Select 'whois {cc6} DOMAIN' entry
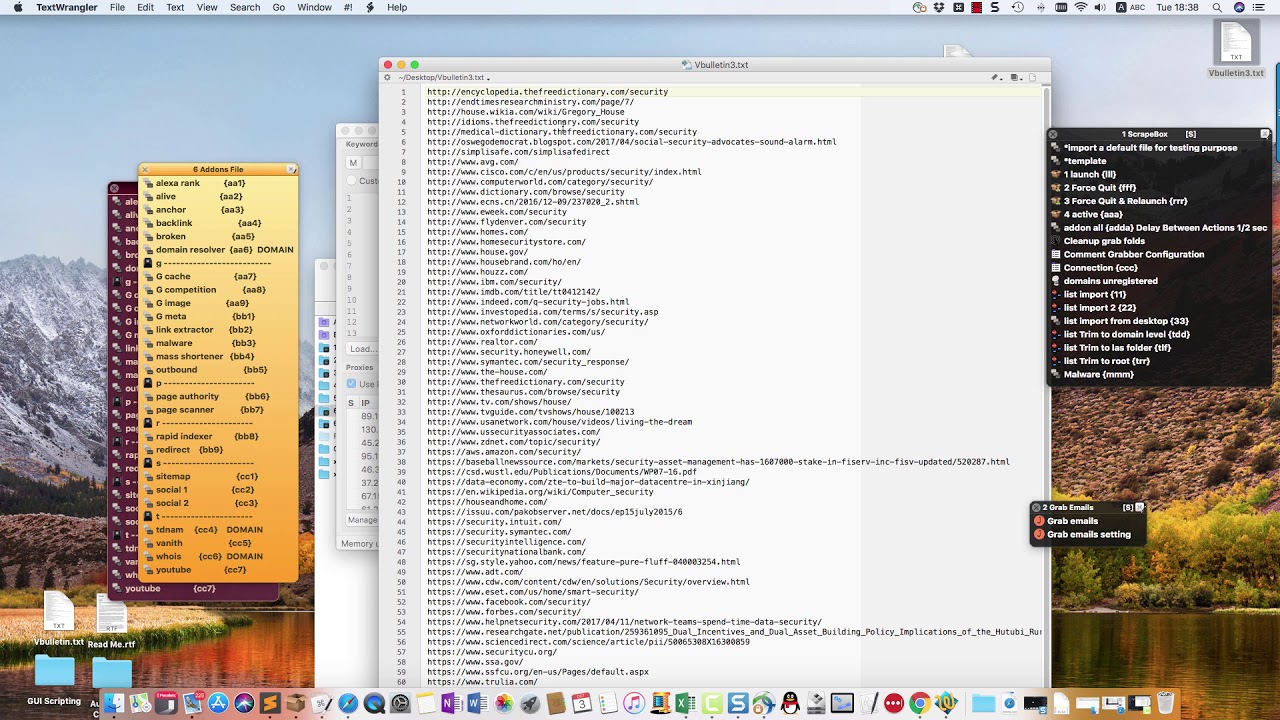 click(x=209, y=556)
